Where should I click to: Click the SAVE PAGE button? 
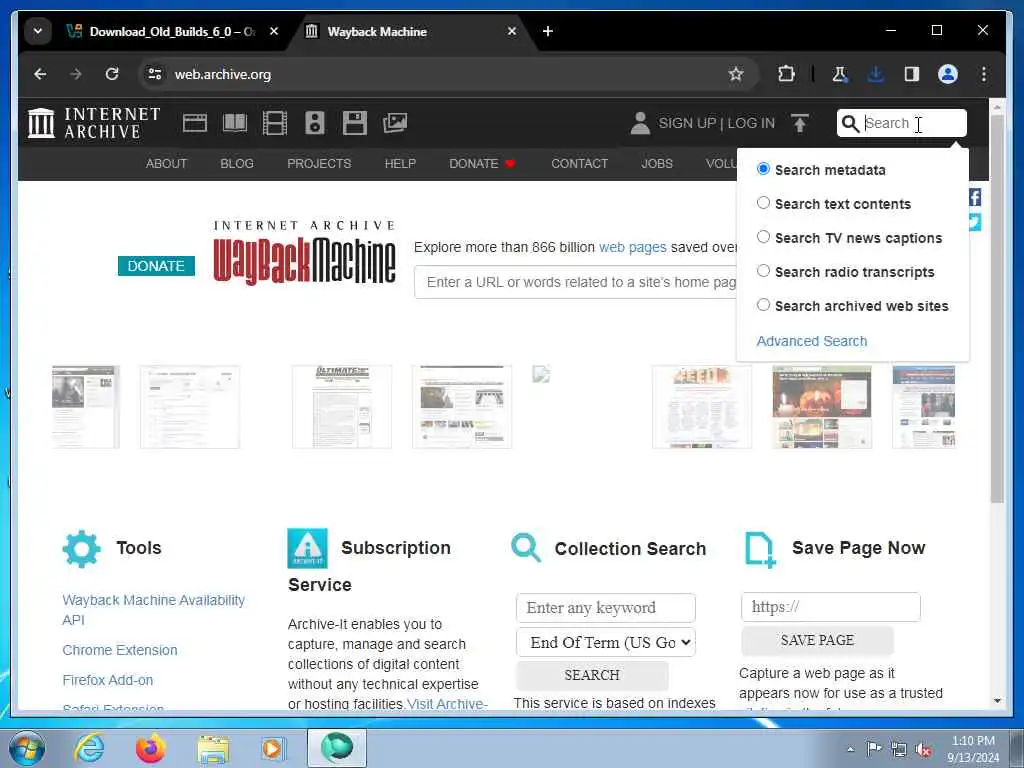[x=817, y=640]
